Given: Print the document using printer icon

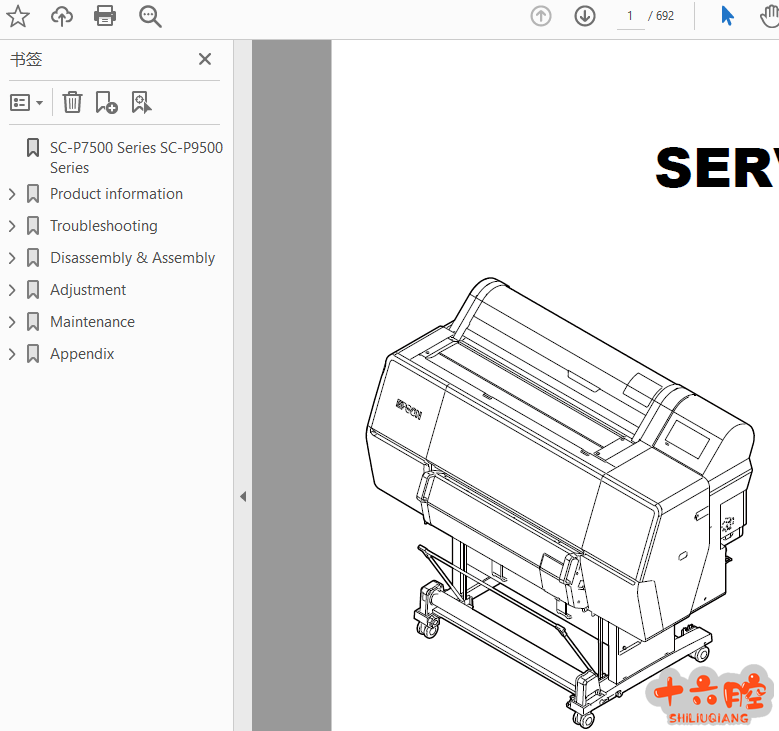Looking at the screenshot, I should click(105, 16).
